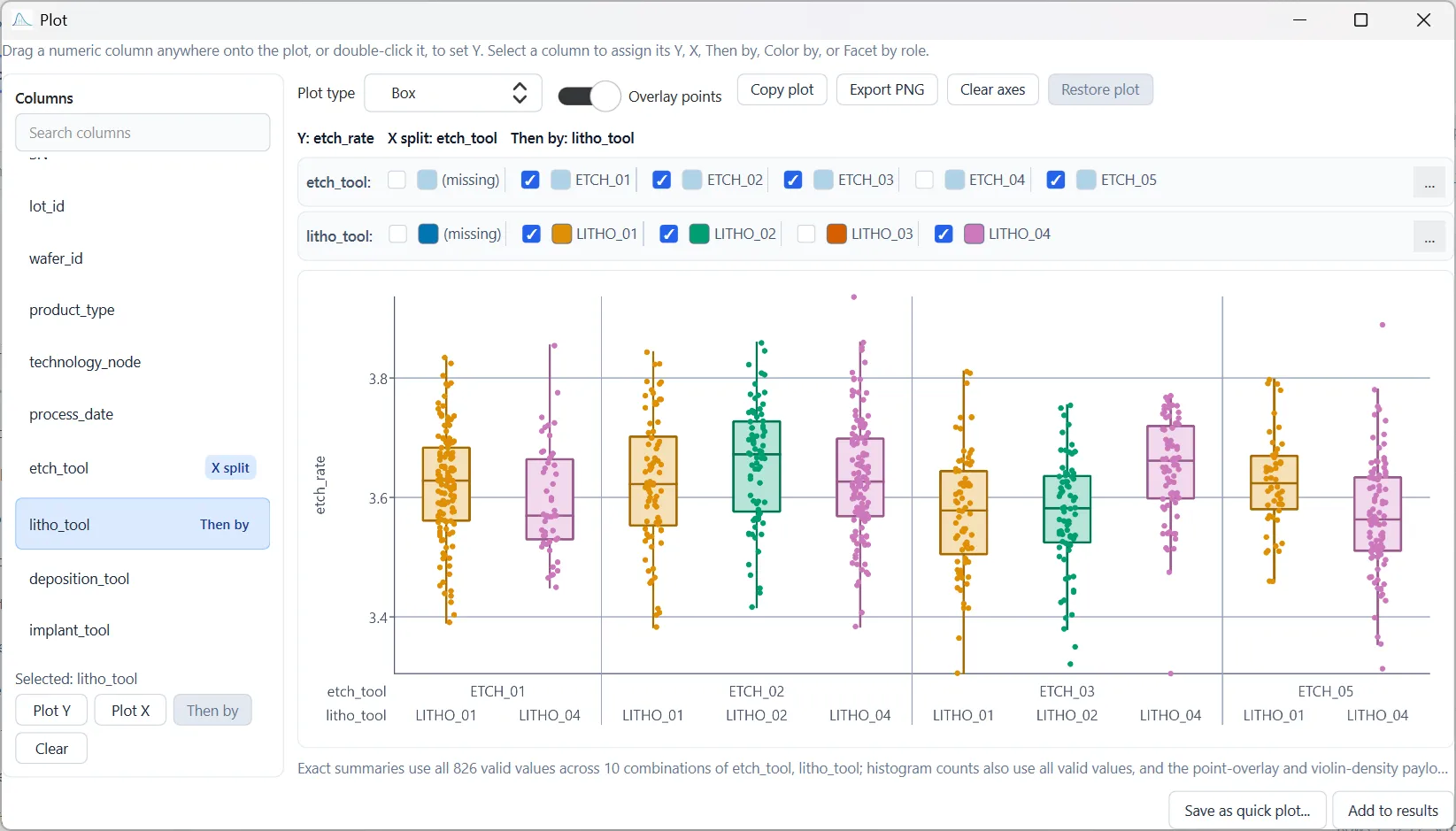Screen dimensions: 1456x831
Task: Uncheck the ETCH_02 checkbox
Action: click(661, 180)
